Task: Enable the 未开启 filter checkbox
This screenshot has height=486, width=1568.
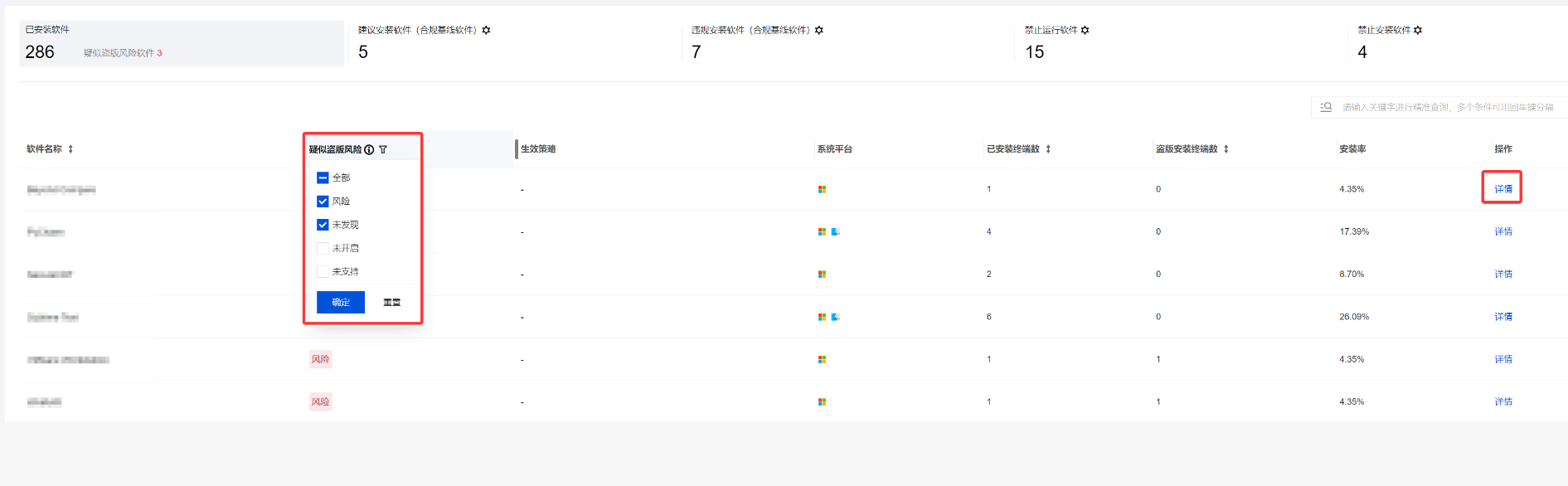Action: (323, 248)
